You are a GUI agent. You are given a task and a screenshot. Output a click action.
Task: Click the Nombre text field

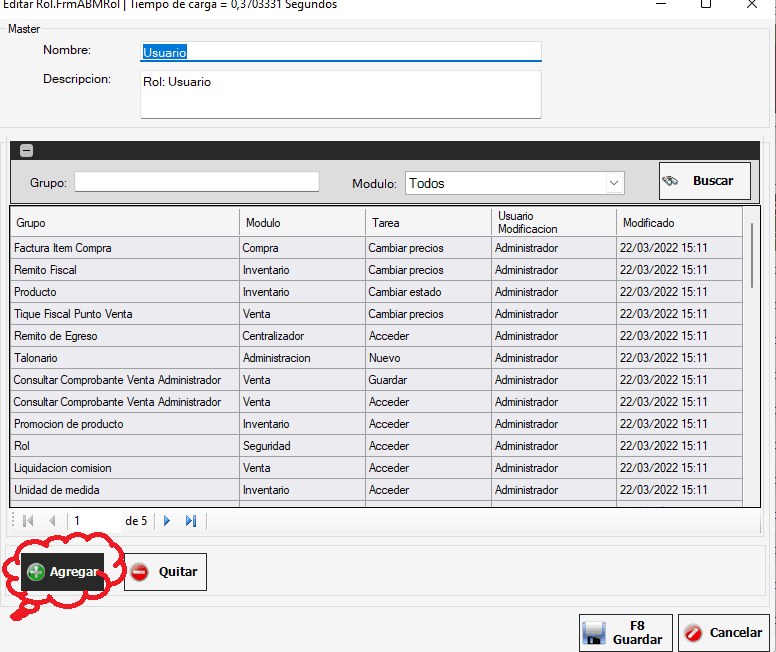tap(340, 52)
